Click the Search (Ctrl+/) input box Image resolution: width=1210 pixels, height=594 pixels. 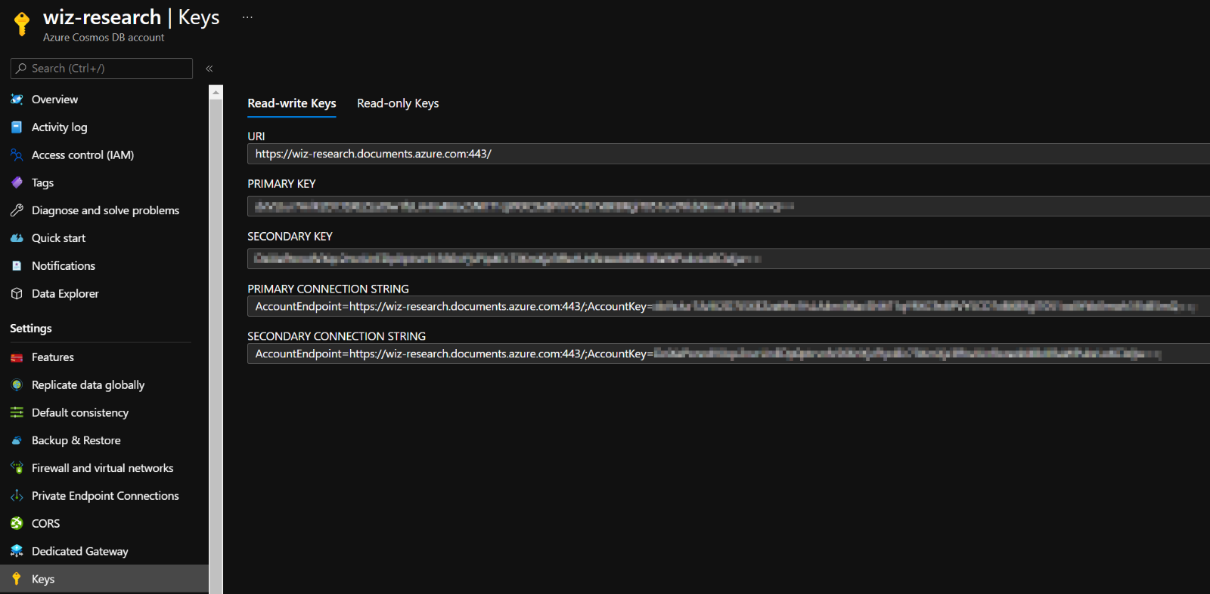101,68
